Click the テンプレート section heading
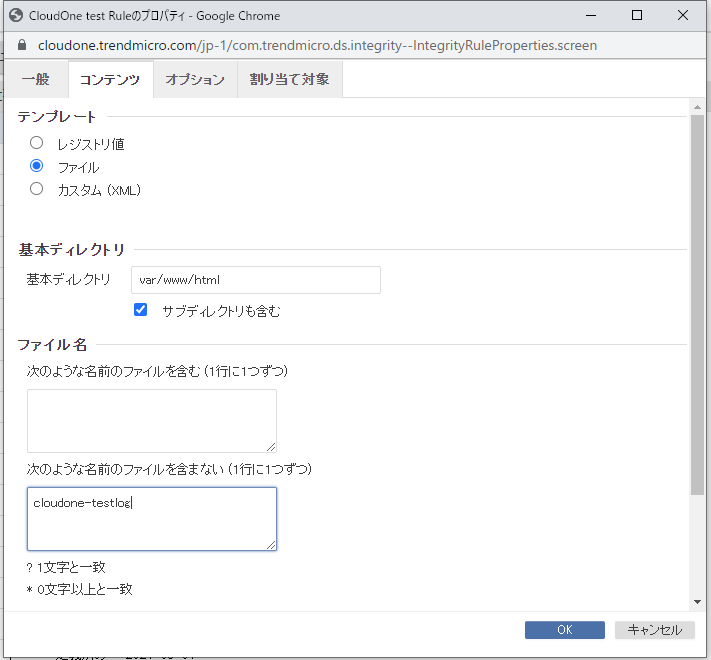 pyautogui.click(x=57, y=117)
